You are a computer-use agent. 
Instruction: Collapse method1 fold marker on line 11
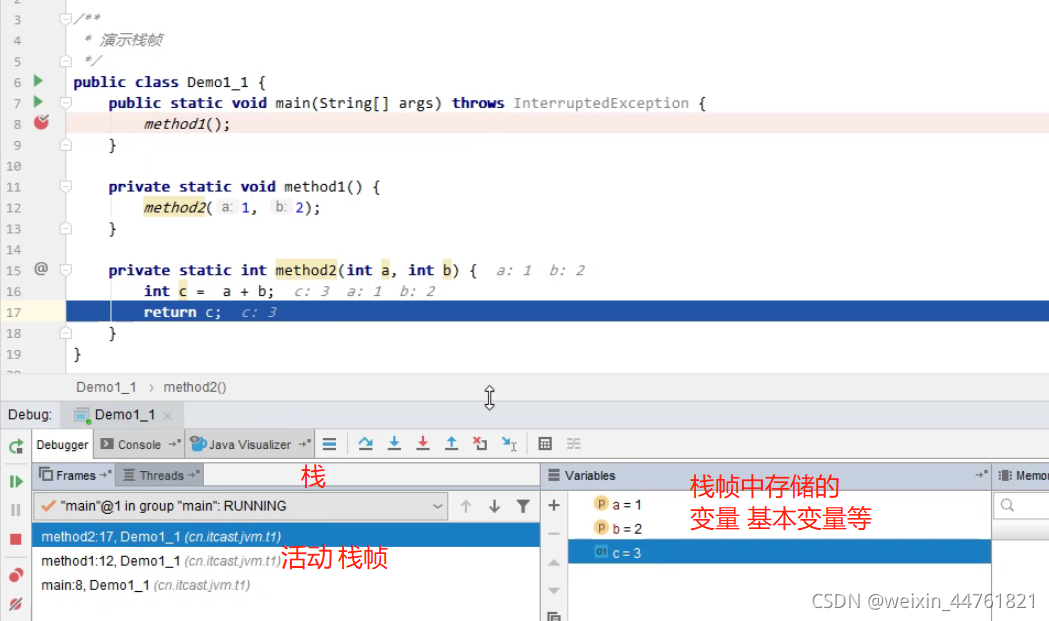tap(66, 186)
